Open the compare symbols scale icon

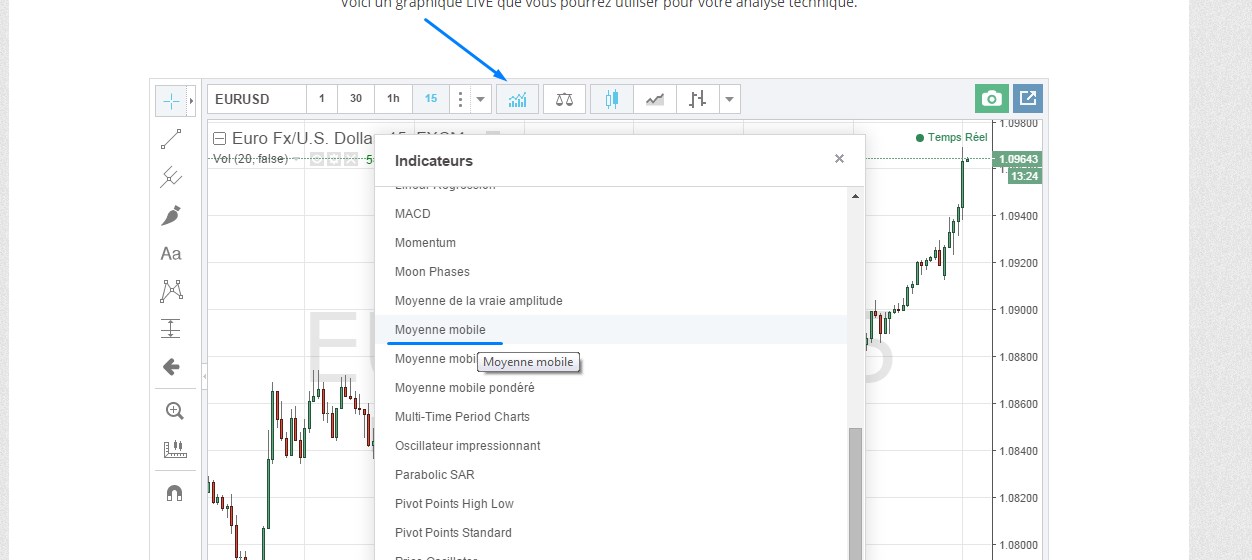(564, 99)
